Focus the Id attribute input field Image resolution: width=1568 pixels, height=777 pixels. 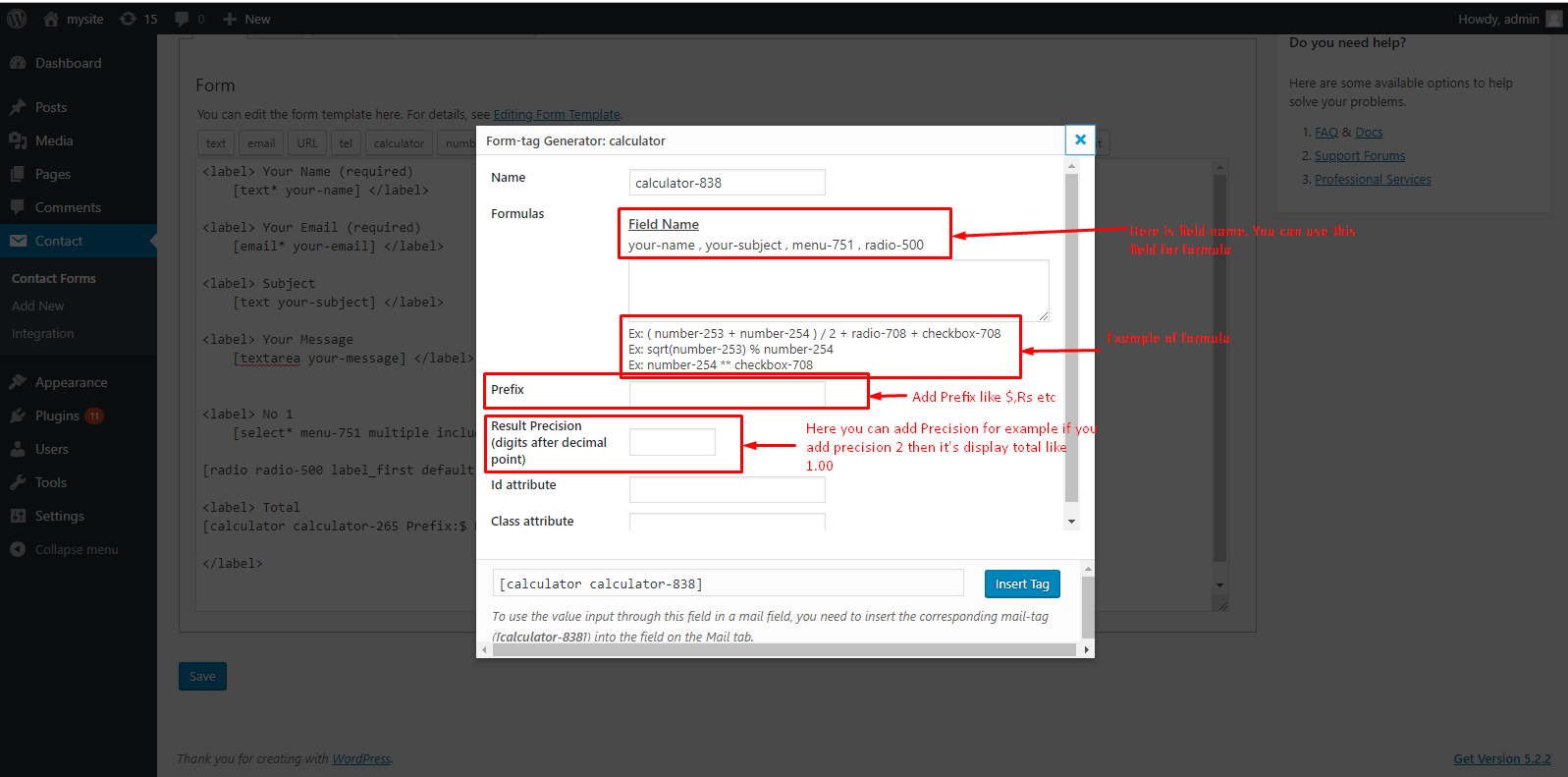point(728,489)
